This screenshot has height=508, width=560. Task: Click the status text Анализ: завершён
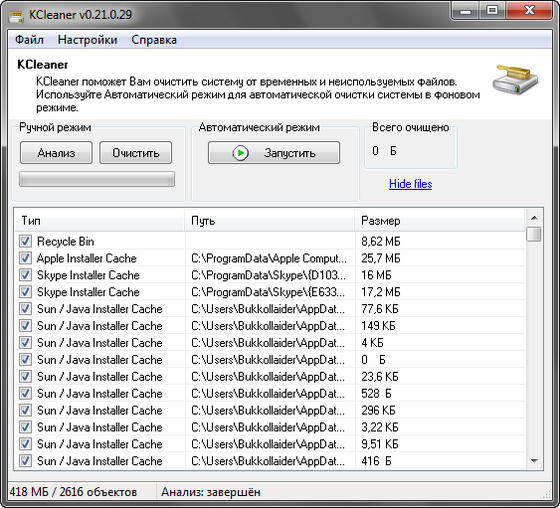211,492
